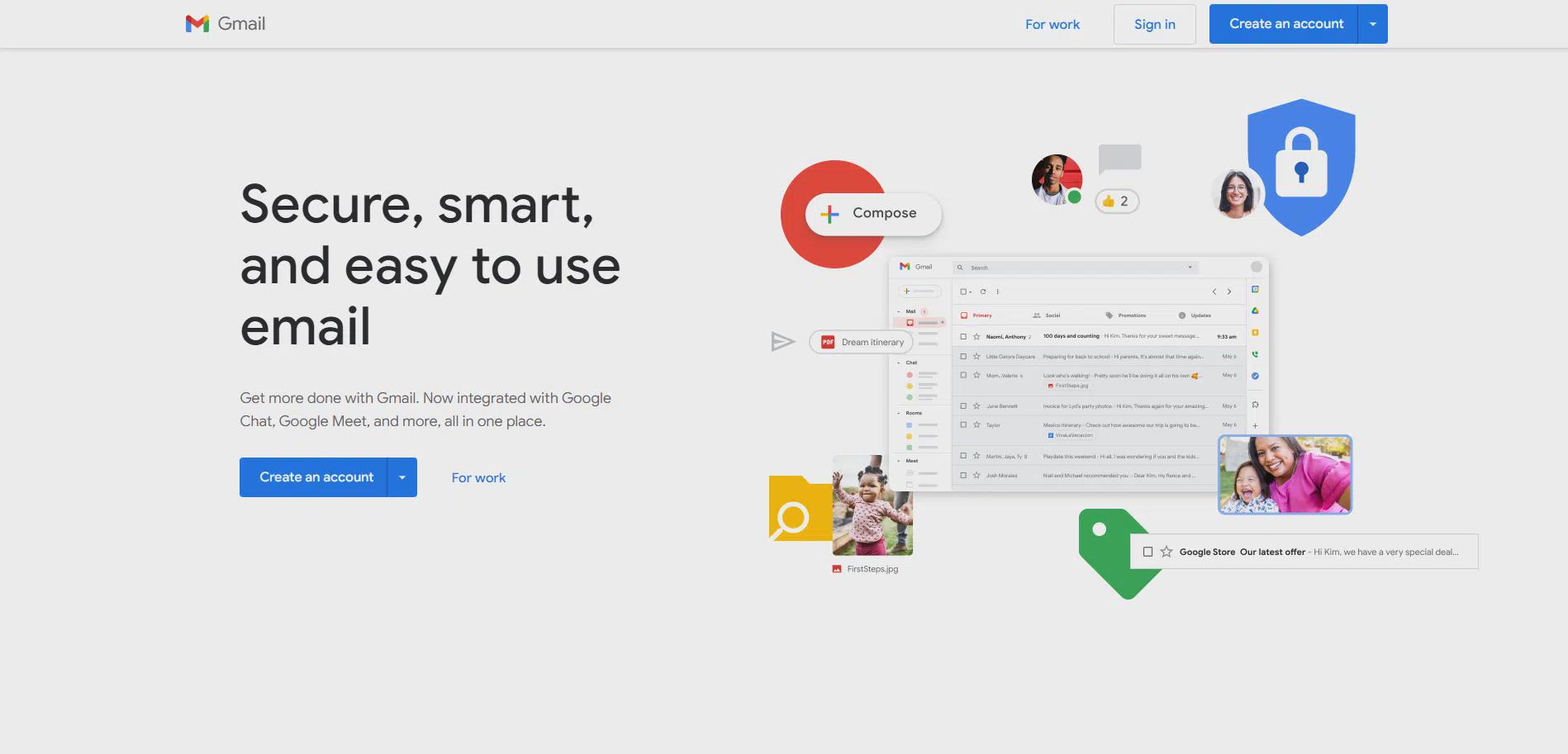Collapse the Chat section in mock sidebar
Screen dimensions: 1568x754
tap(899, 363)
